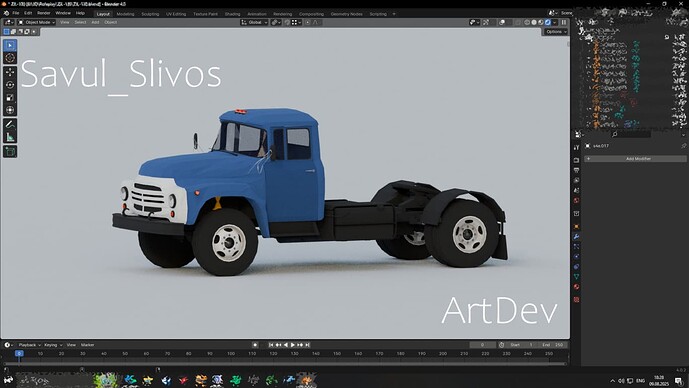This screenshot has height=388, width=689.
Task: Activate the 3D Cursor tool
Action: [x=10, y=58]
